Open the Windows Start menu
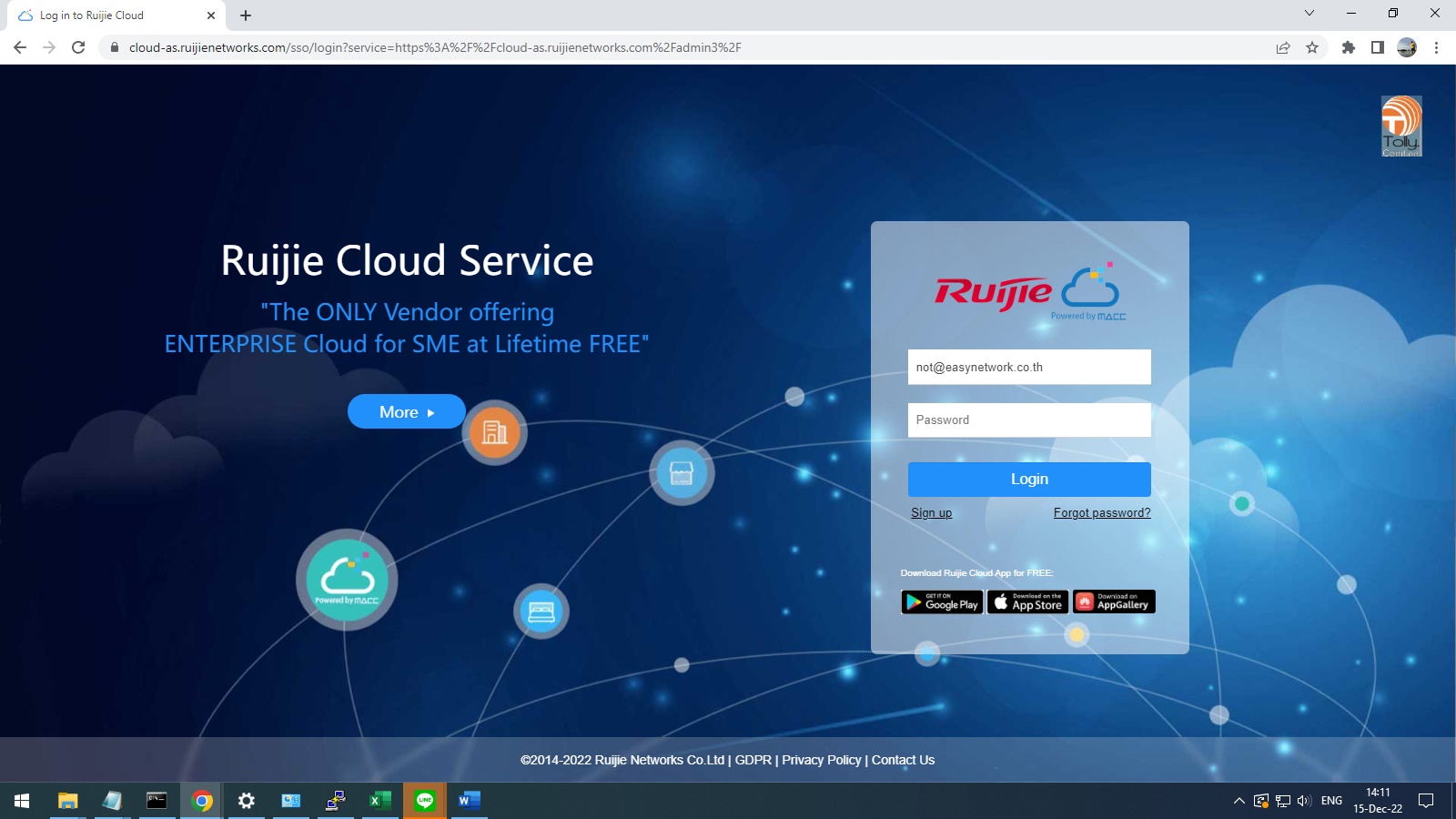This screenshot has width=1456, height=819. (22, 801)
